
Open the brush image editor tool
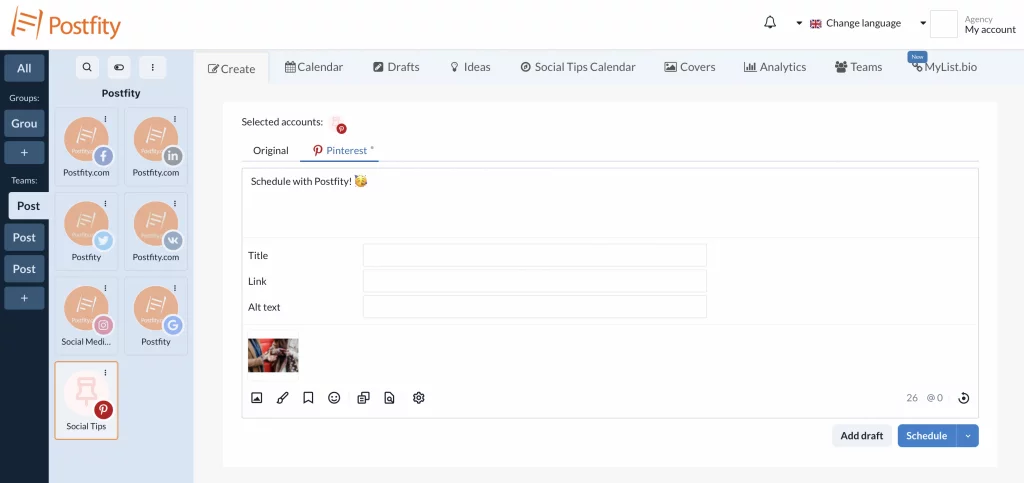click(x=282, y=397)
